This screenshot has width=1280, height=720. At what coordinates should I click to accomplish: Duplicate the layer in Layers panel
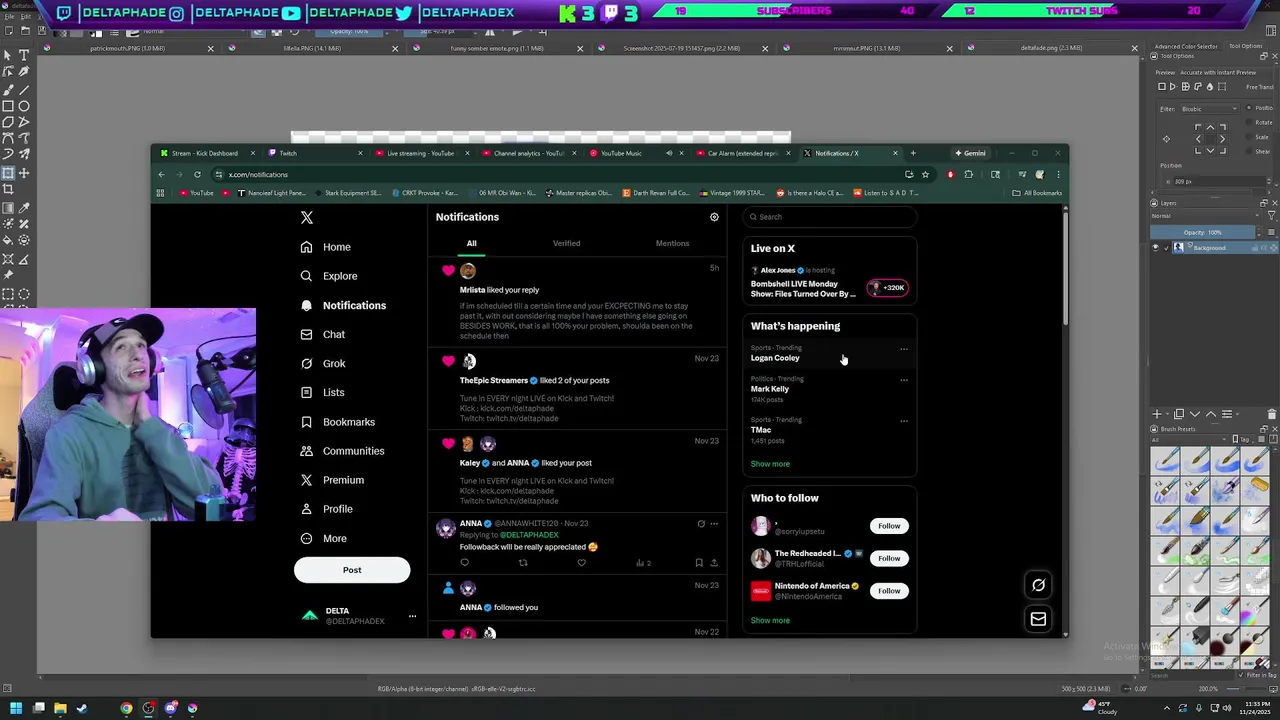coord(1179,414)
